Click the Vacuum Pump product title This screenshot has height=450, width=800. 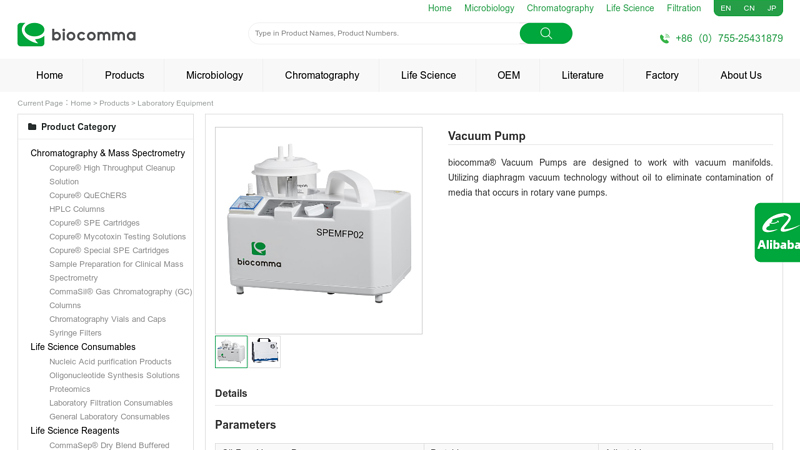coord(487,136)
